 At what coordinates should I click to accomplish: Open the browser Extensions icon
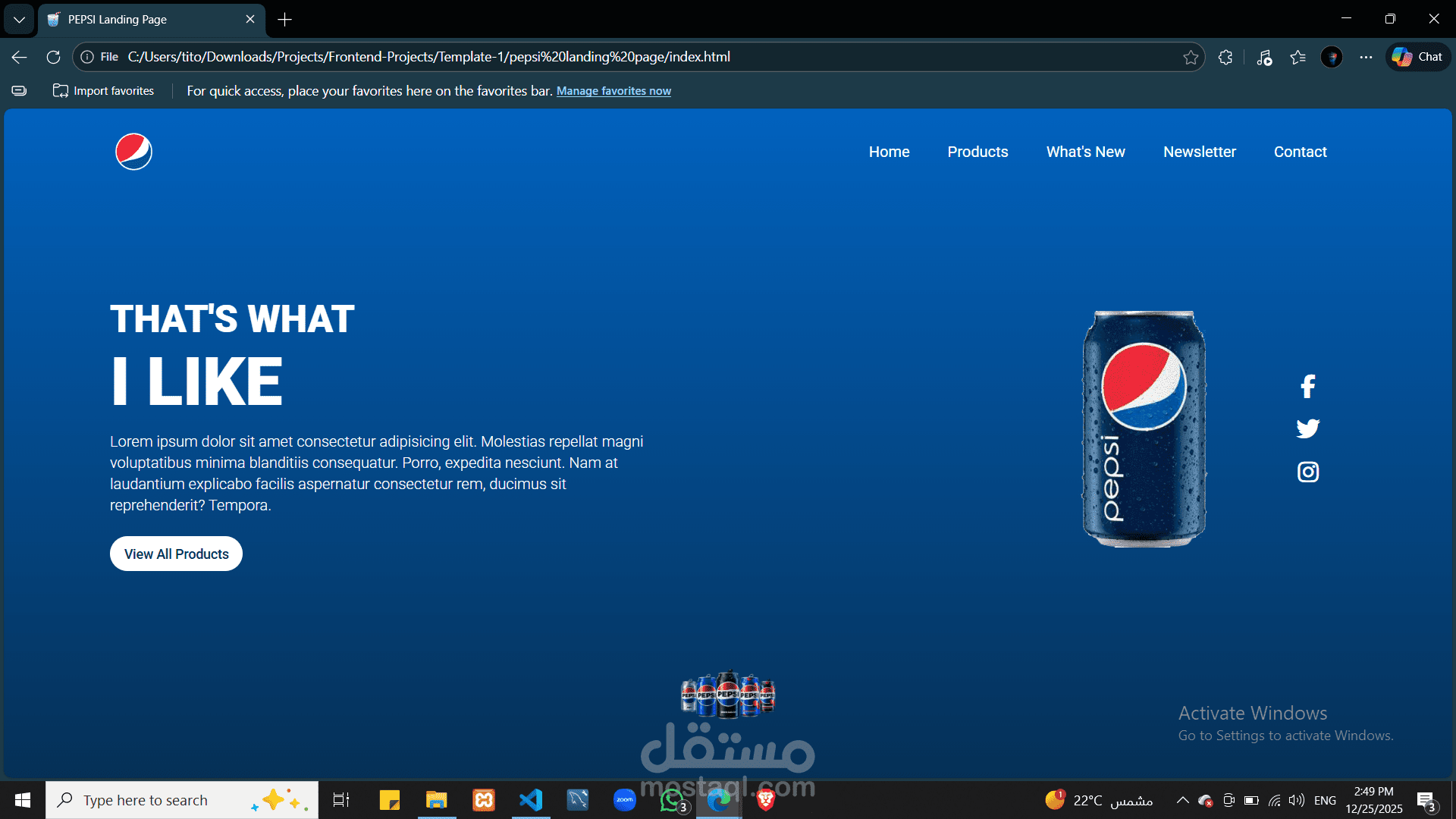click(x=1225, y=57)
